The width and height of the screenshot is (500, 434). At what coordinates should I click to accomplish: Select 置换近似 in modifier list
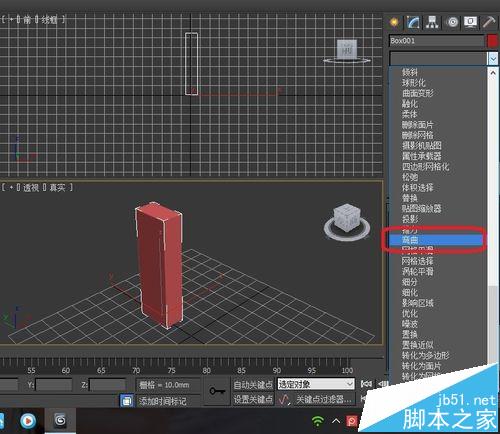pyautogui.click(x=418, y=345)
